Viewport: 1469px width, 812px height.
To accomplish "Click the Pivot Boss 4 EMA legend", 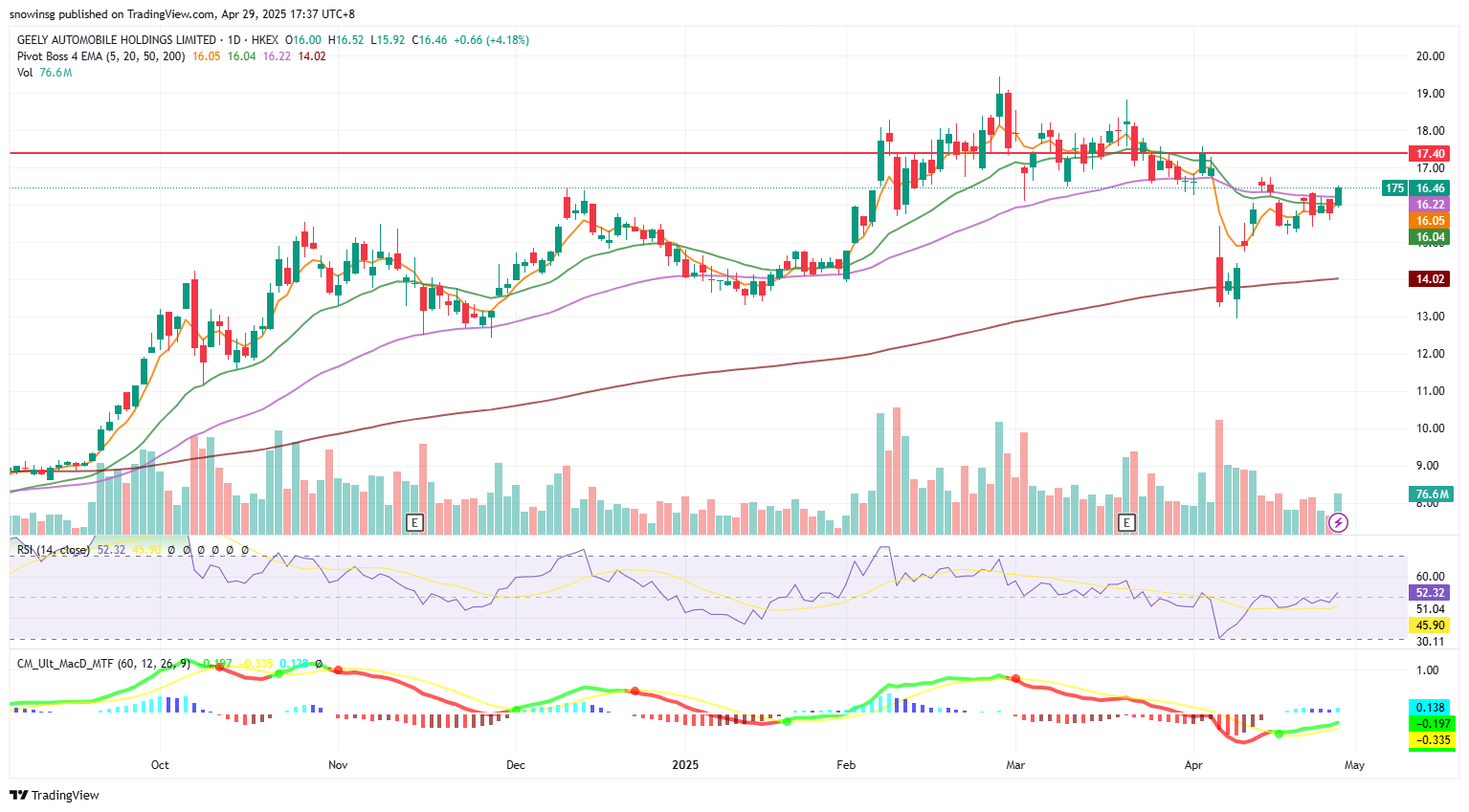I will click(101, 56).
